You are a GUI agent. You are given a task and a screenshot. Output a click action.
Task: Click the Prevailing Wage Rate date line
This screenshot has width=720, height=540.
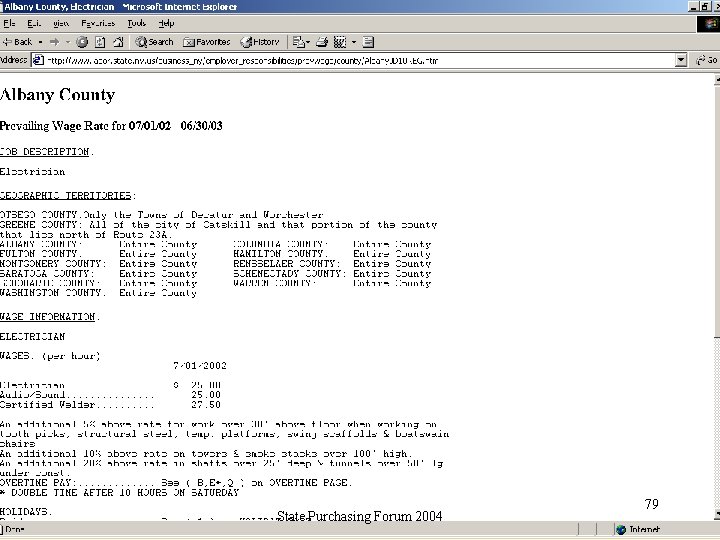coord(111,126)
